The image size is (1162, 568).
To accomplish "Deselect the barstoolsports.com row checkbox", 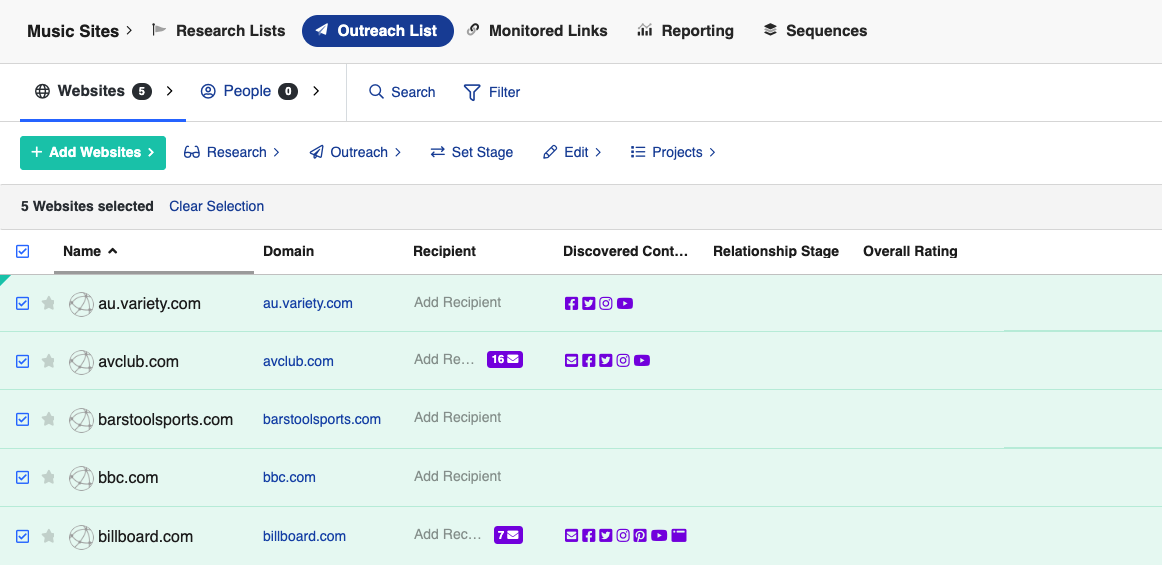I will click(x=23, y=420).
